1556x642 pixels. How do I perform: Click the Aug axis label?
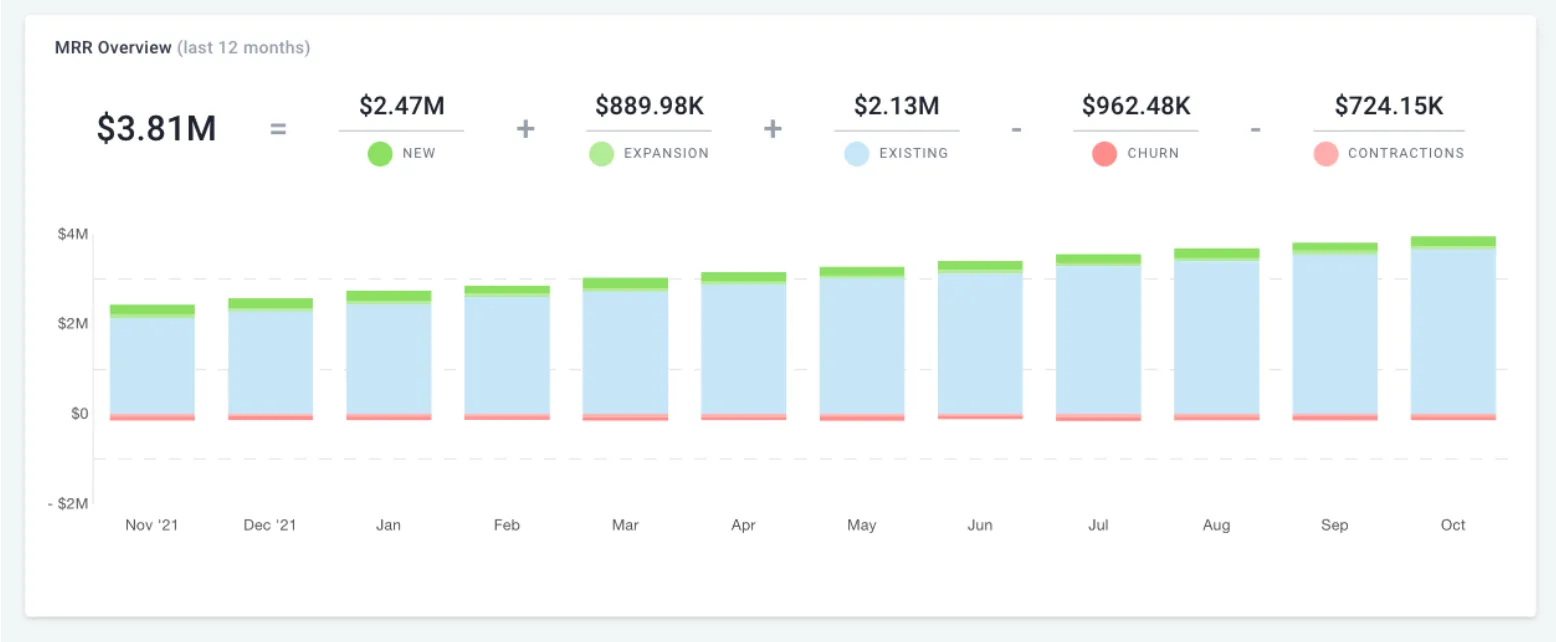click(x=1216, y=526)
